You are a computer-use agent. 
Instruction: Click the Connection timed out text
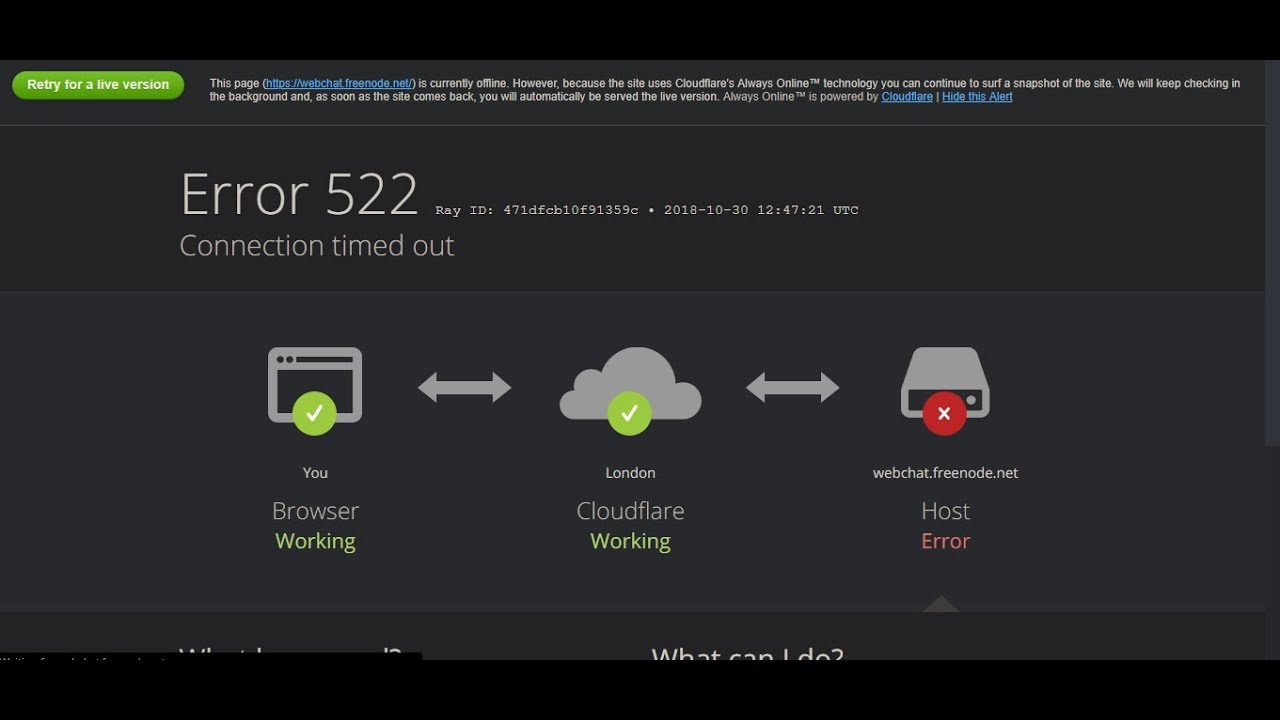pyautogui.click(x=317, y=246)
